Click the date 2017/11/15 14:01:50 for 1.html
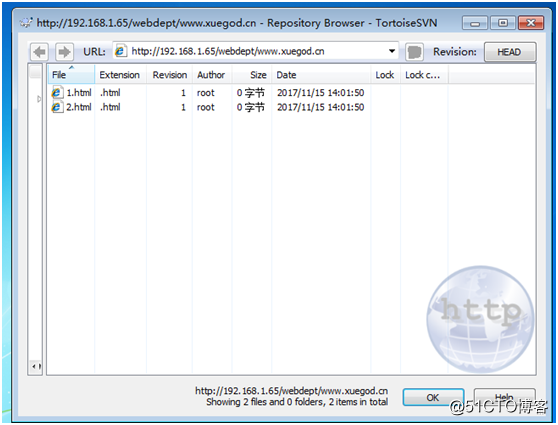This screenshot has height=425, width=558. (321, 93)
